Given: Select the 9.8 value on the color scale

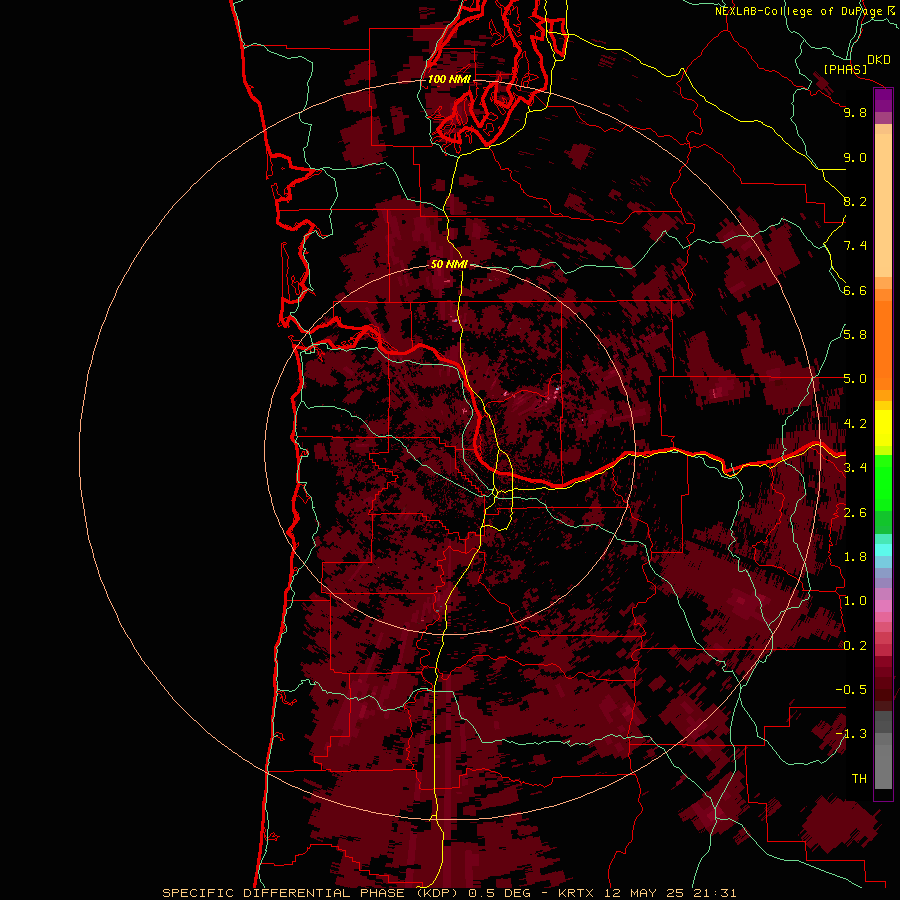Looking at the screenshot, I should [x=855, y=113].
